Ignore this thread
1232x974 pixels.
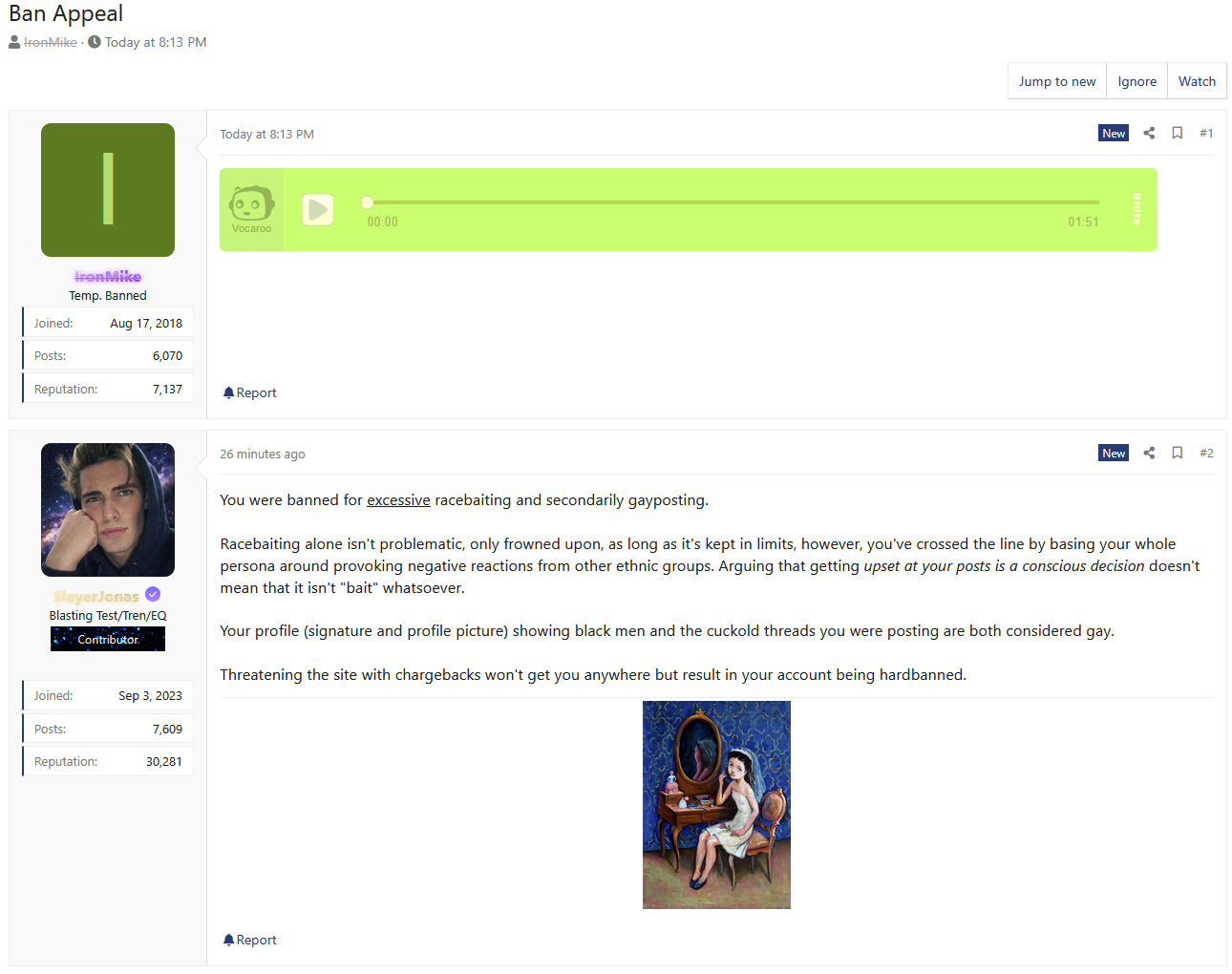tap(1136, 81)
